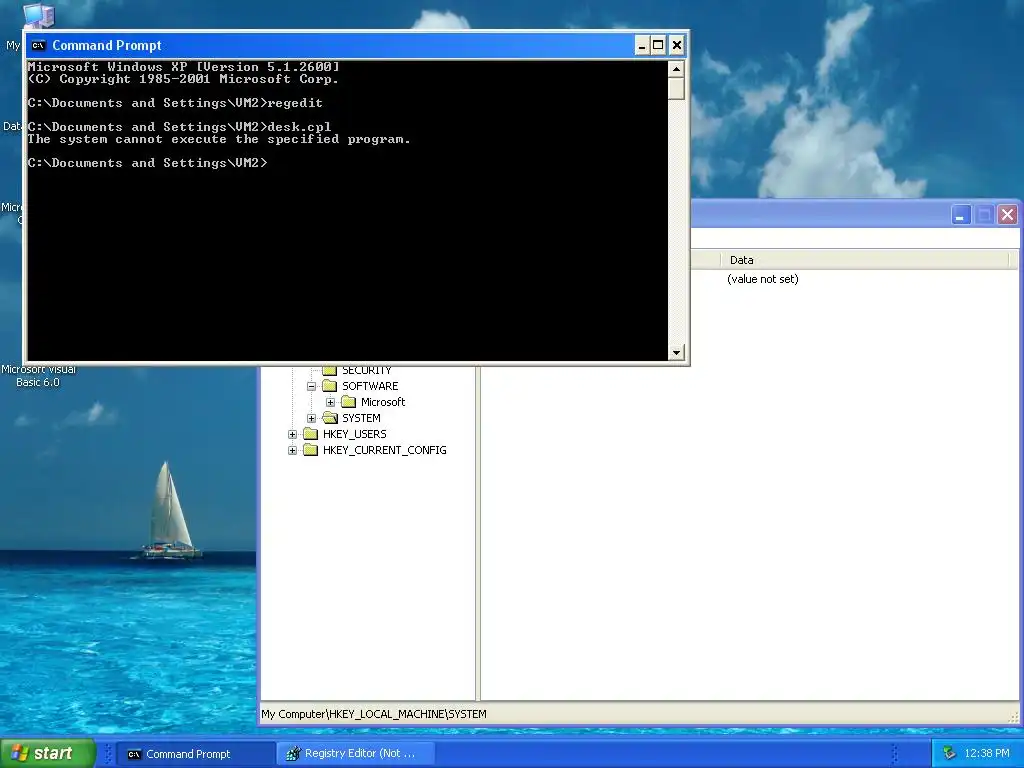
Task: Click the Command Prompt scrollbar thumb
Action: click(x=676, y=88)
